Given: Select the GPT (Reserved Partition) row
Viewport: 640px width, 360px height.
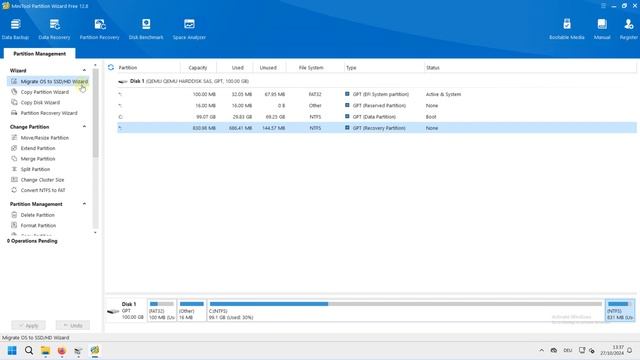Looking at the screenshot, I should point(376,106).
